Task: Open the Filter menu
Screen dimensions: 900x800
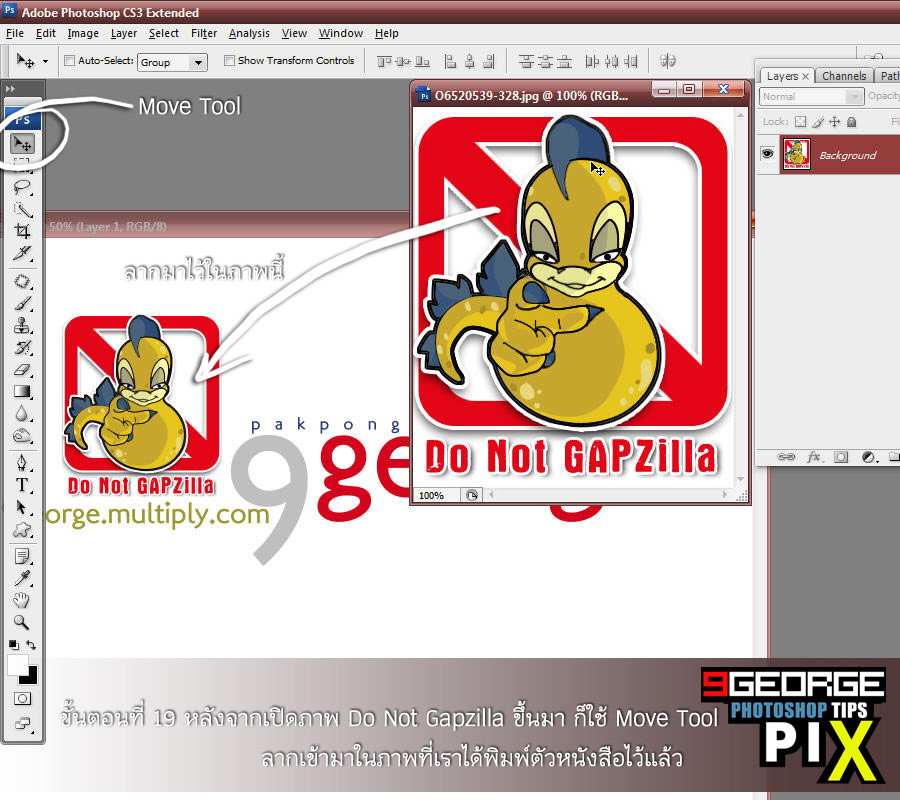Action: [204, 33]
